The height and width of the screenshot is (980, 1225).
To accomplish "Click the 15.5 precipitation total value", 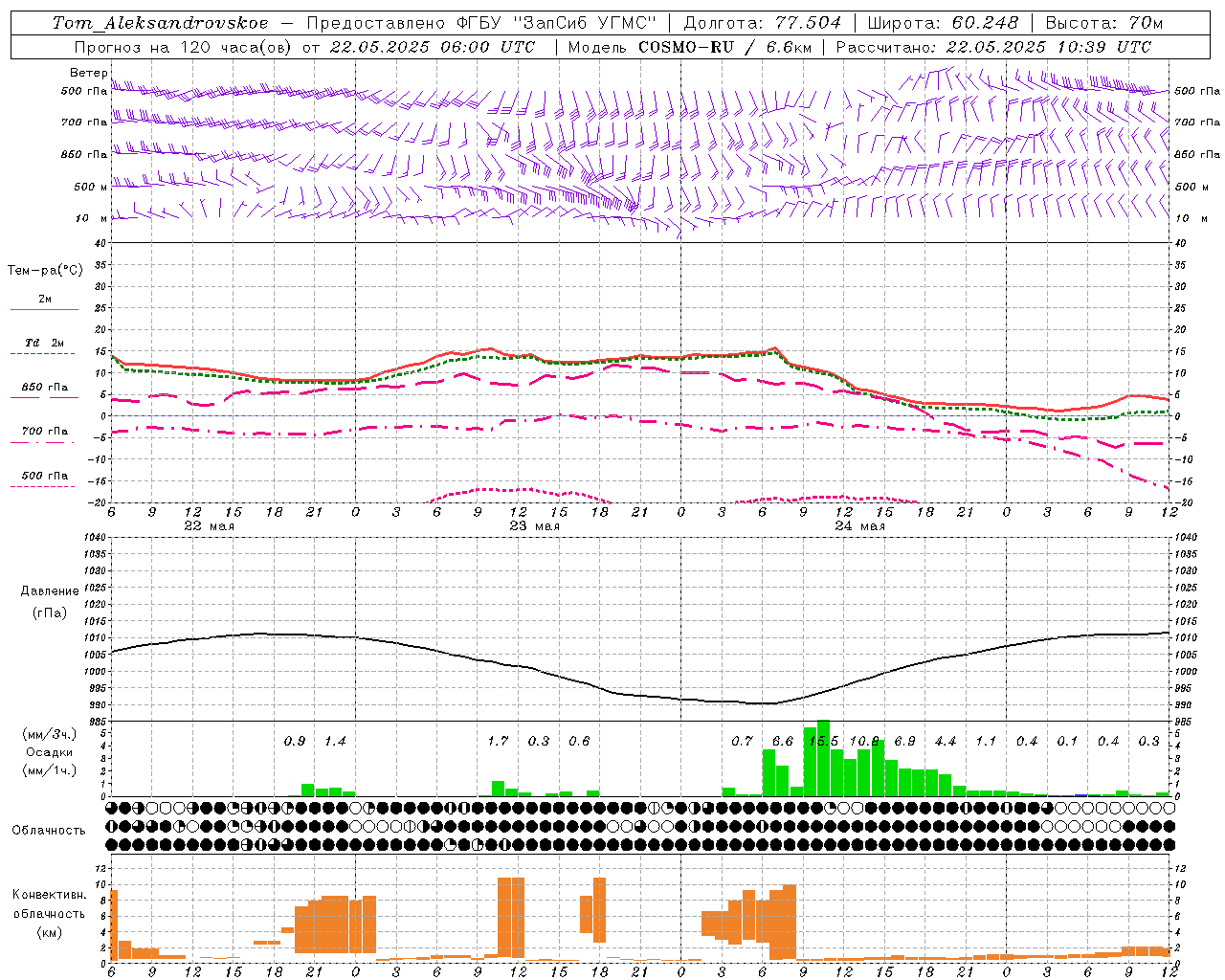I will pyautogui.click(x=824, y=742).
